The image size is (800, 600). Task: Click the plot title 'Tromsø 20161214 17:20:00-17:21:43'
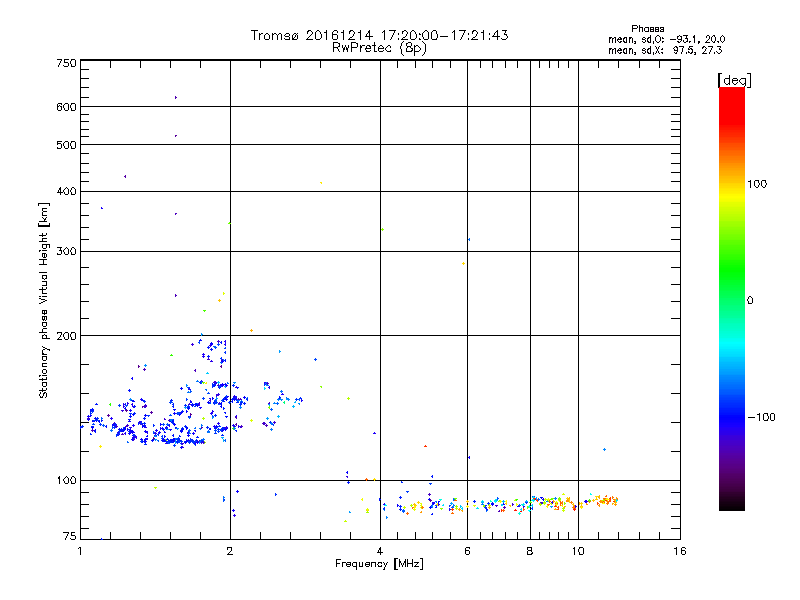tap(379, 35)
